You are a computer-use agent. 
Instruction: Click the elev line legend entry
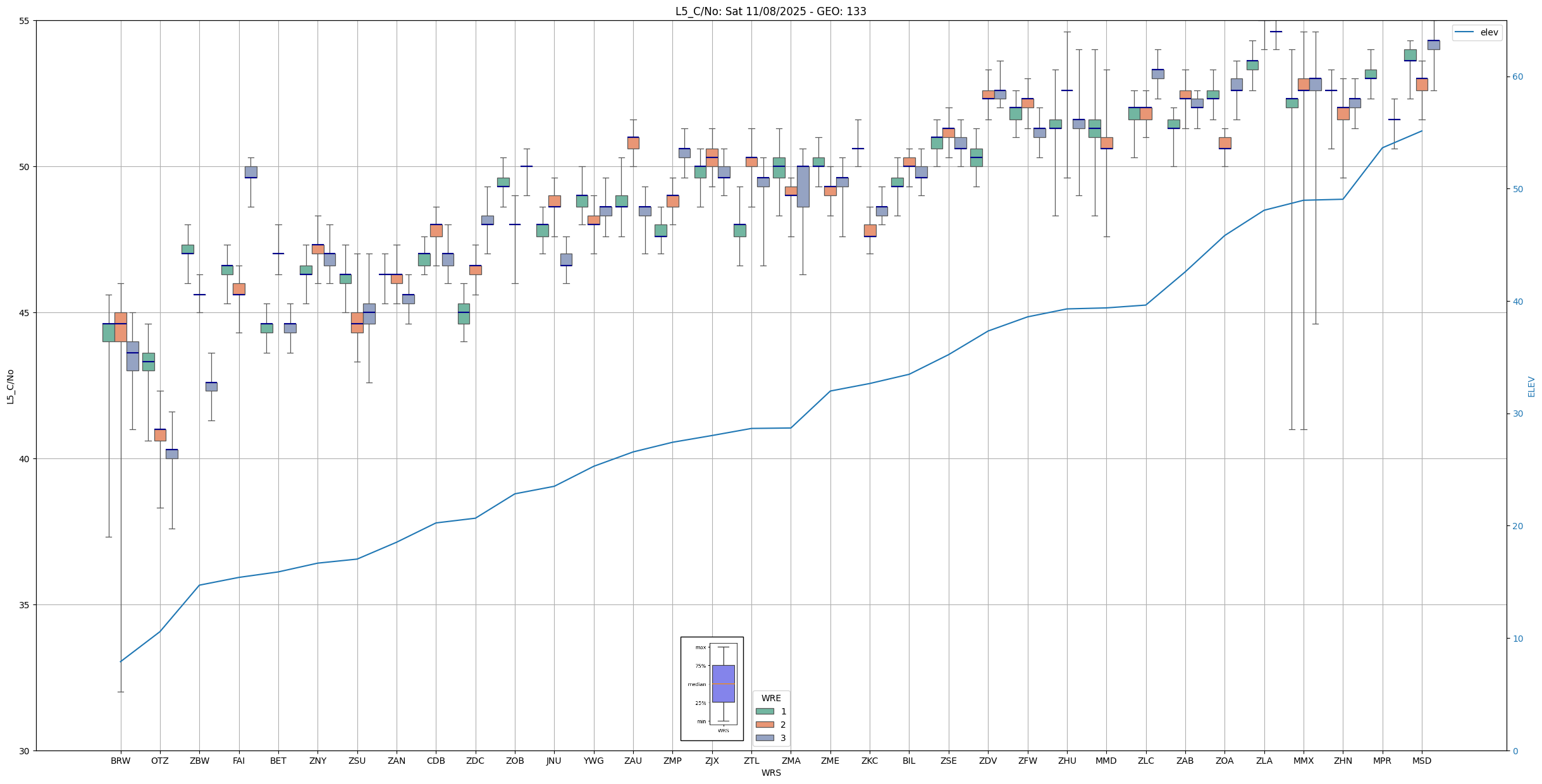pyautogui.click(x=1477, y=32)
